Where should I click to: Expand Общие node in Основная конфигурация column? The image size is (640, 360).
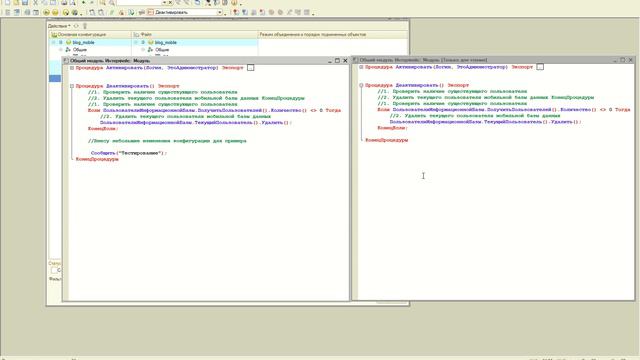click(61, 49)
